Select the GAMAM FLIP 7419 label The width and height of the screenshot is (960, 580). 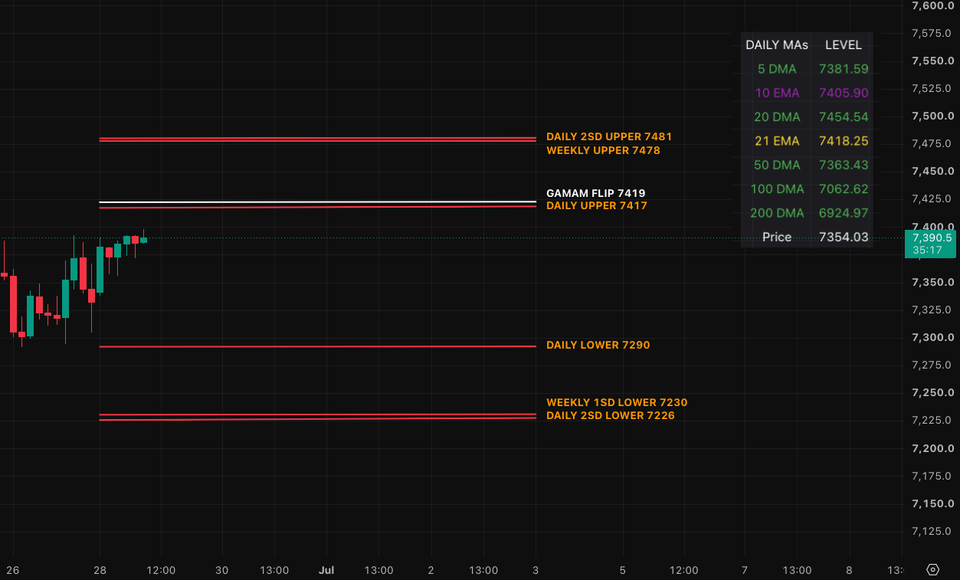pos(596,193)
